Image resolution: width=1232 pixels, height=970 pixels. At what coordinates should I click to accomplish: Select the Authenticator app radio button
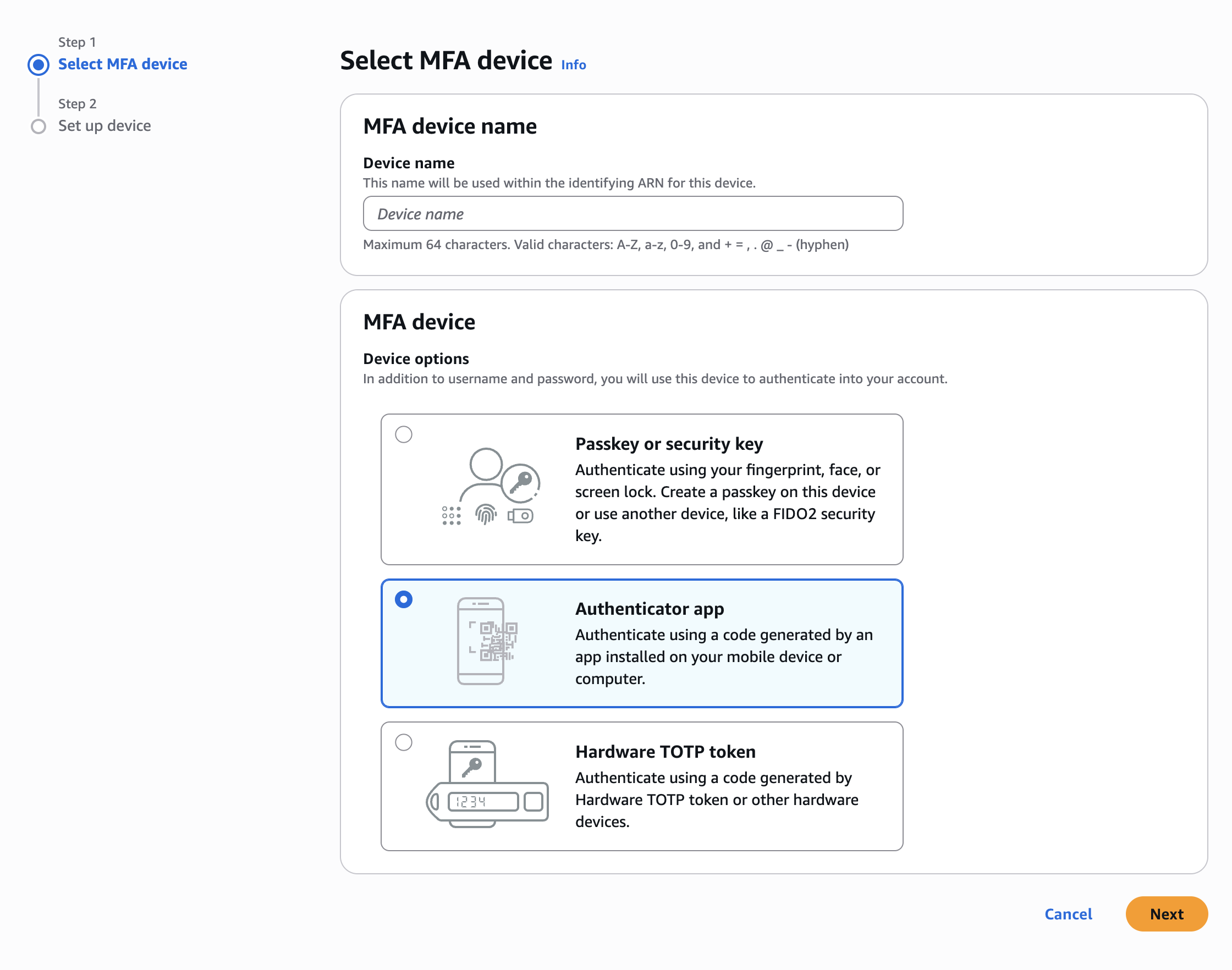[x=403, y=599]
